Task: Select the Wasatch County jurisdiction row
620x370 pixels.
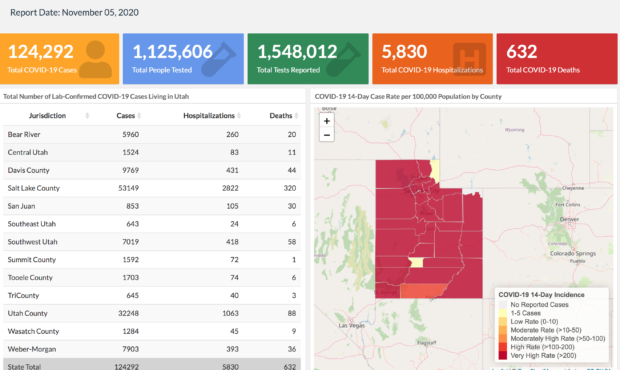Action: tap(152, 331)
